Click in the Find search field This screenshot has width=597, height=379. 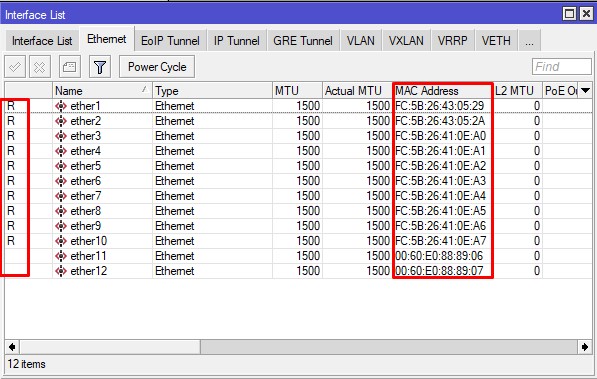562,67
